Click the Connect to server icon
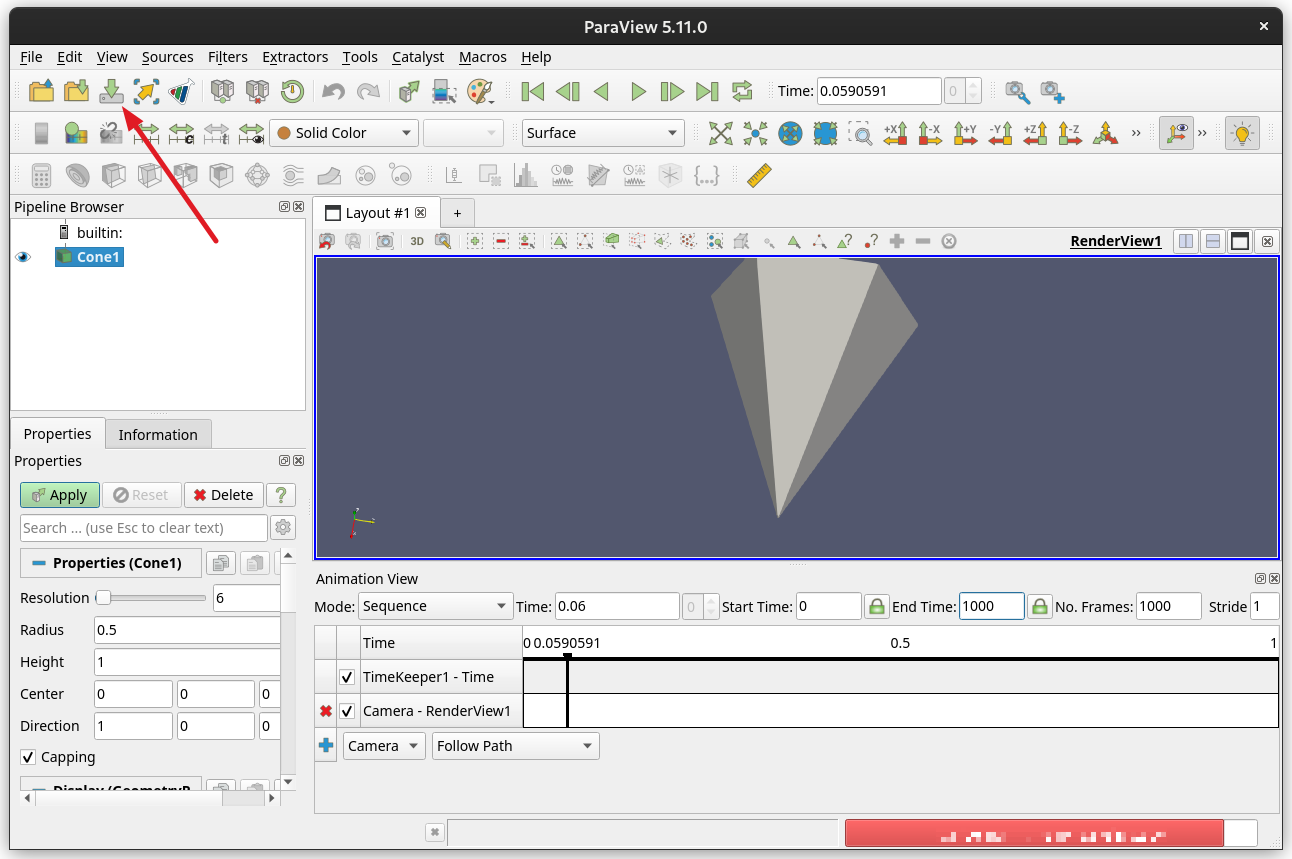 (222, 92)
